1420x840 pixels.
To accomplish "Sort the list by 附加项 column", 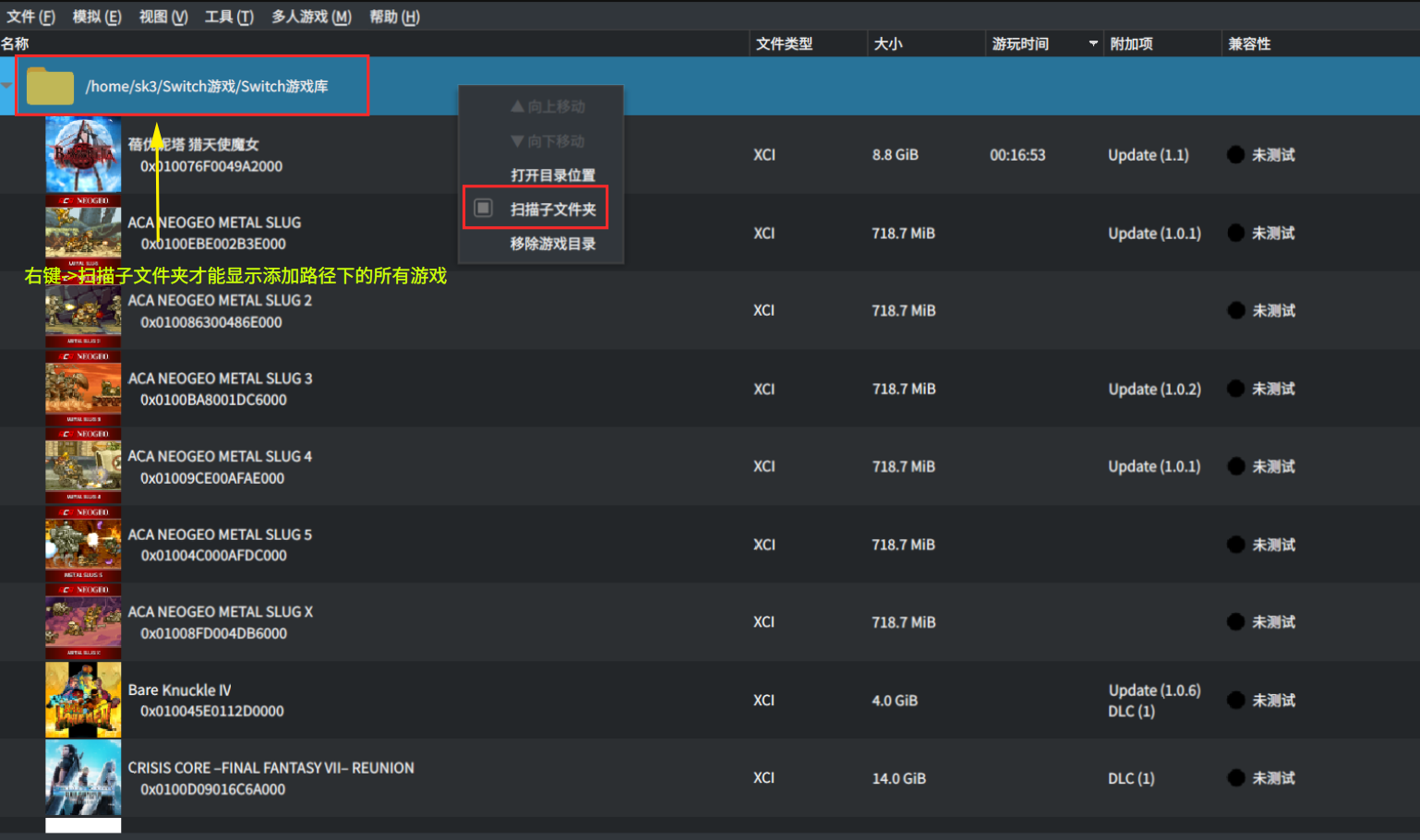I will point(1162,43).
